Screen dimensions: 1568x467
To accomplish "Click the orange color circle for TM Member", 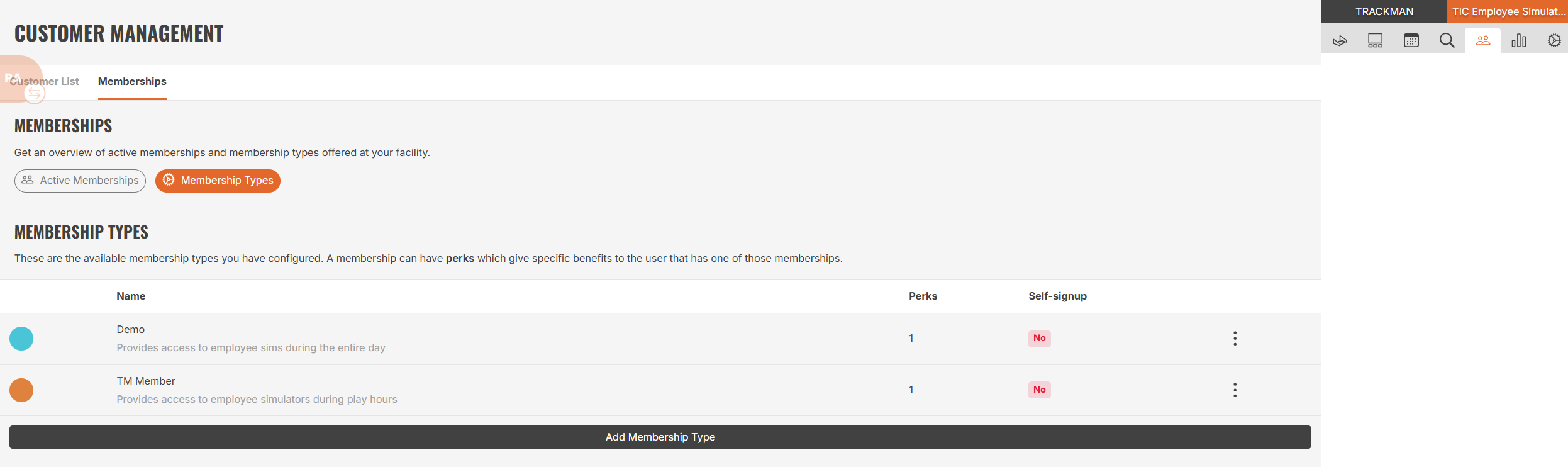I will 21,390.
